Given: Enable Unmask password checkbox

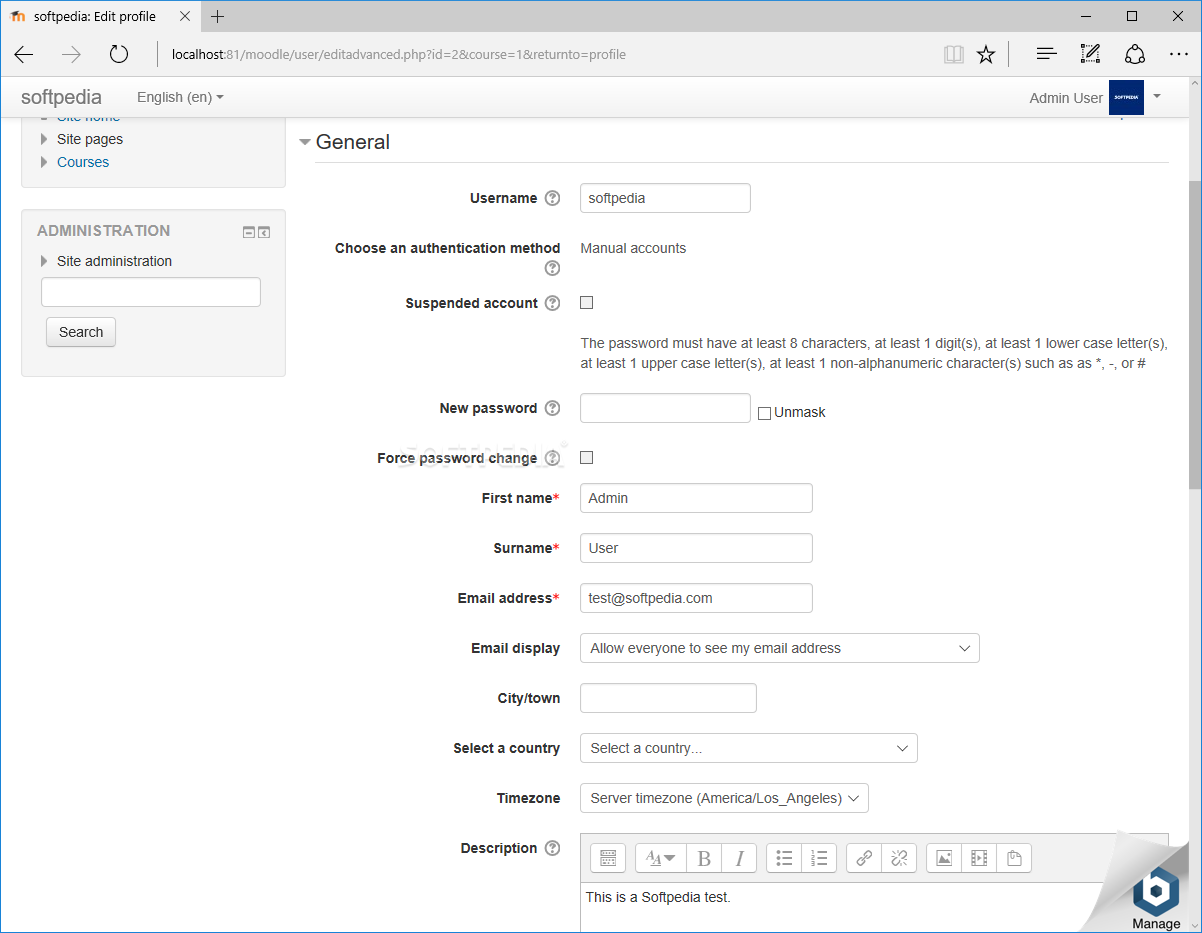Looking at the screenshot, I should [x=764, y=413].
